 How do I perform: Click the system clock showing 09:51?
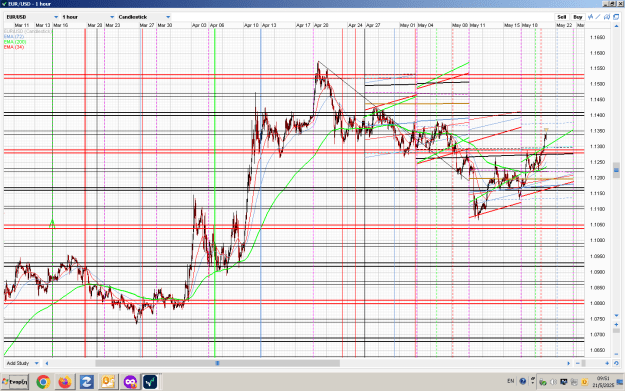(x=603, y=382)
